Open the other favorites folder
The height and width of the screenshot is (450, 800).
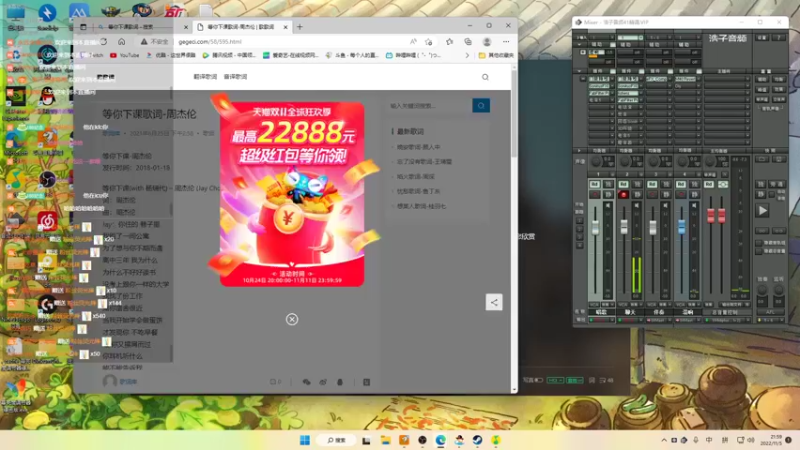[x=496, y=55]
